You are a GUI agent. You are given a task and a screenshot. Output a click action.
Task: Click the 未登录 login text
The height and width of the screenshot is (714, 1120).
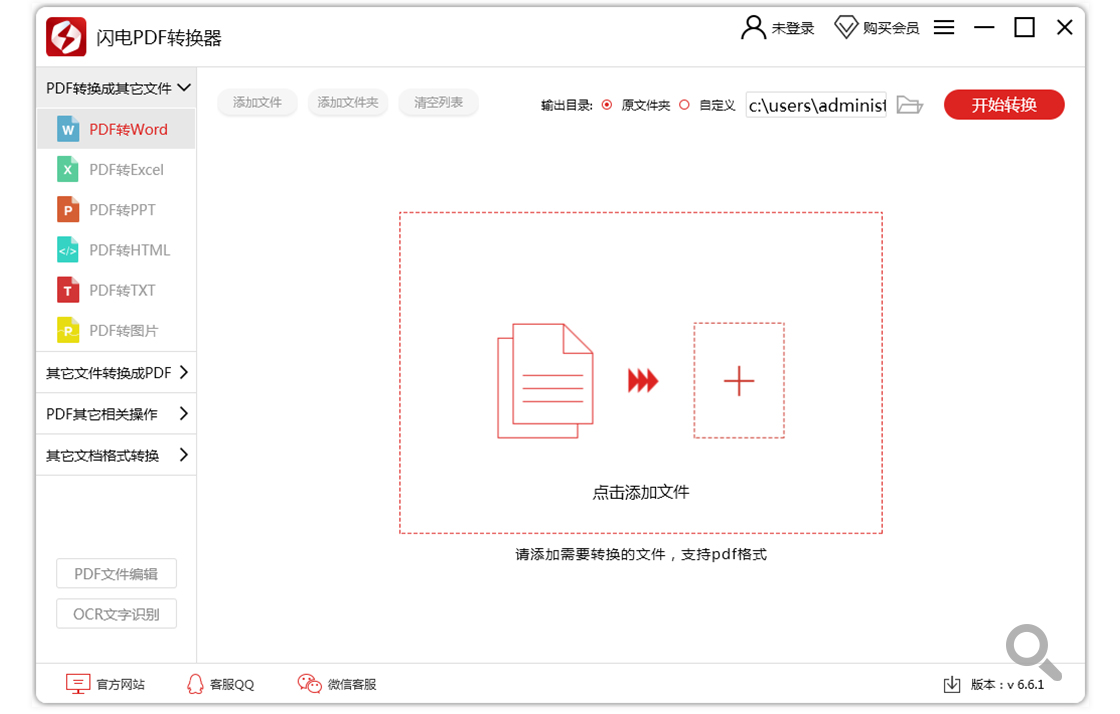(x=793, y=28)
